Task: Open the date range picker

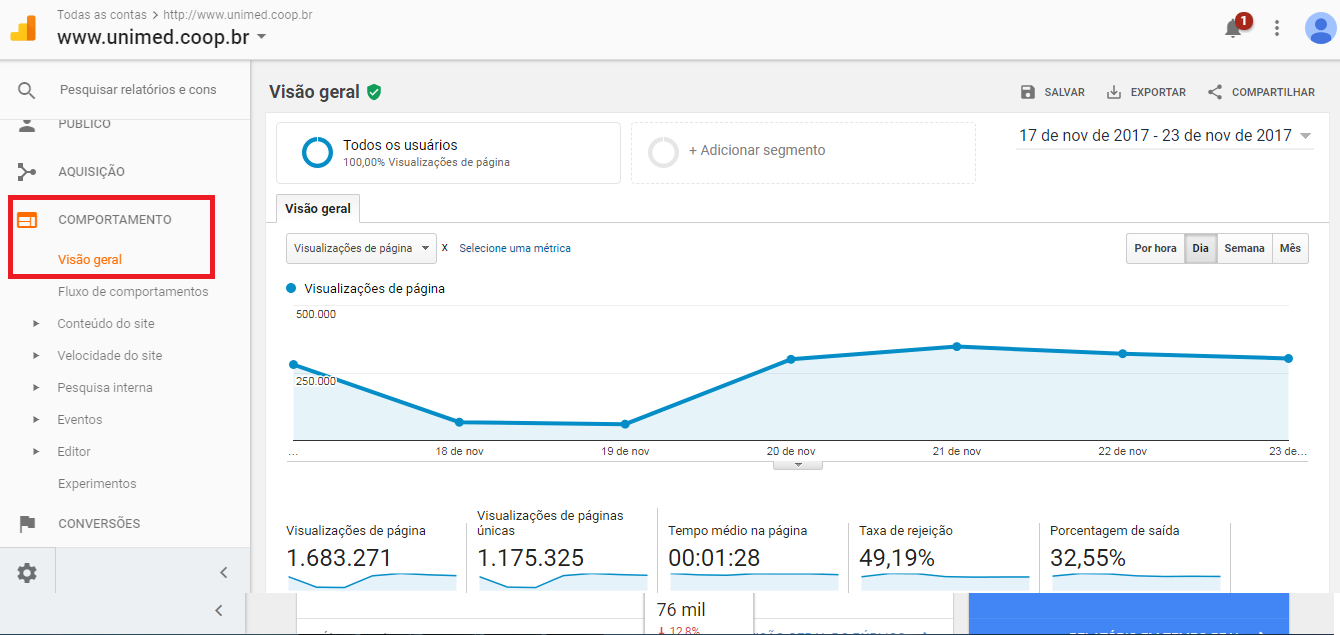Action: point(1164,136)
